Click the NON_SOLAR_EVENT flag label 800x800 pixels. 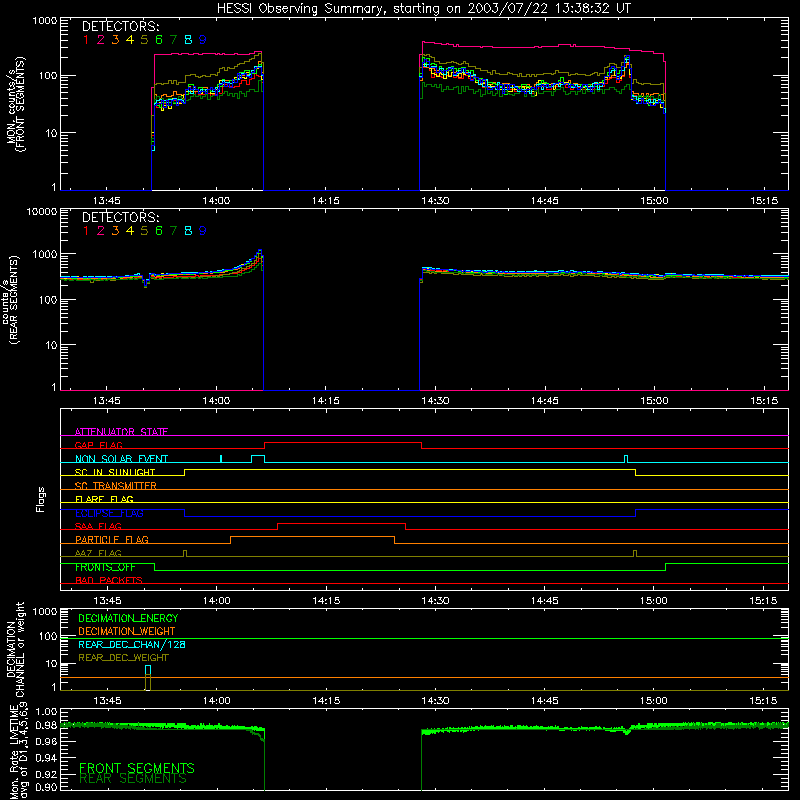(x=121, y=459)
